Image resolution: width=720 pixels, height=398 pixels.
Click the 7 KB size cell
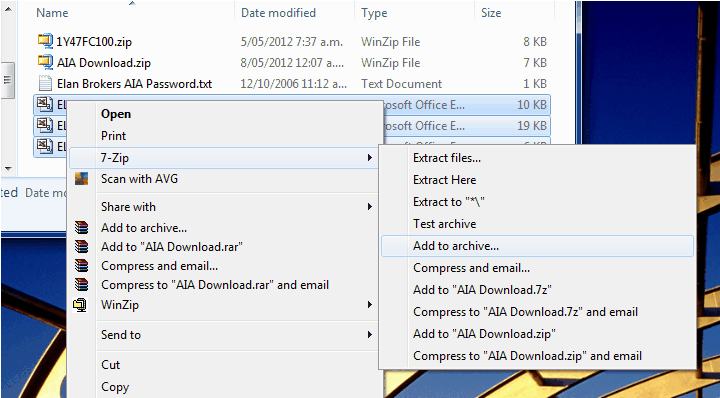coord(535,63)
